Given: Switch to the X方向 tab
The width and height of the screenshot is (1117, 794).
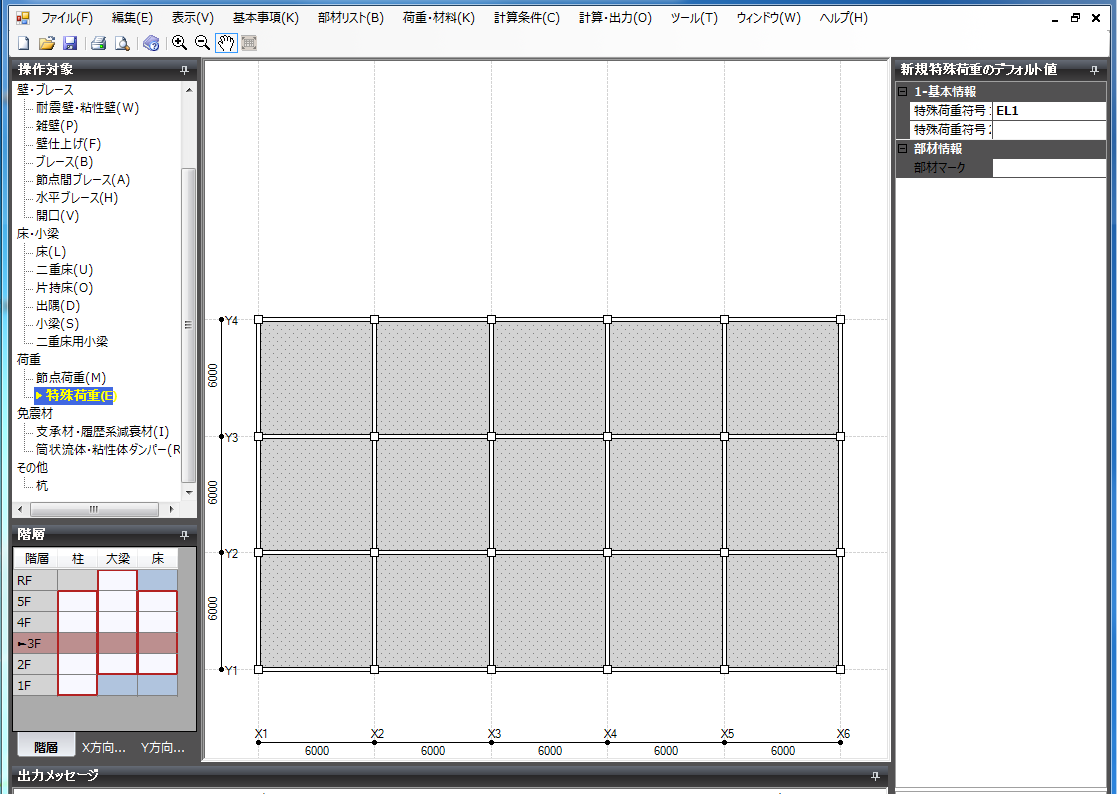Looking at the screenshot, I should pos(103,747).
